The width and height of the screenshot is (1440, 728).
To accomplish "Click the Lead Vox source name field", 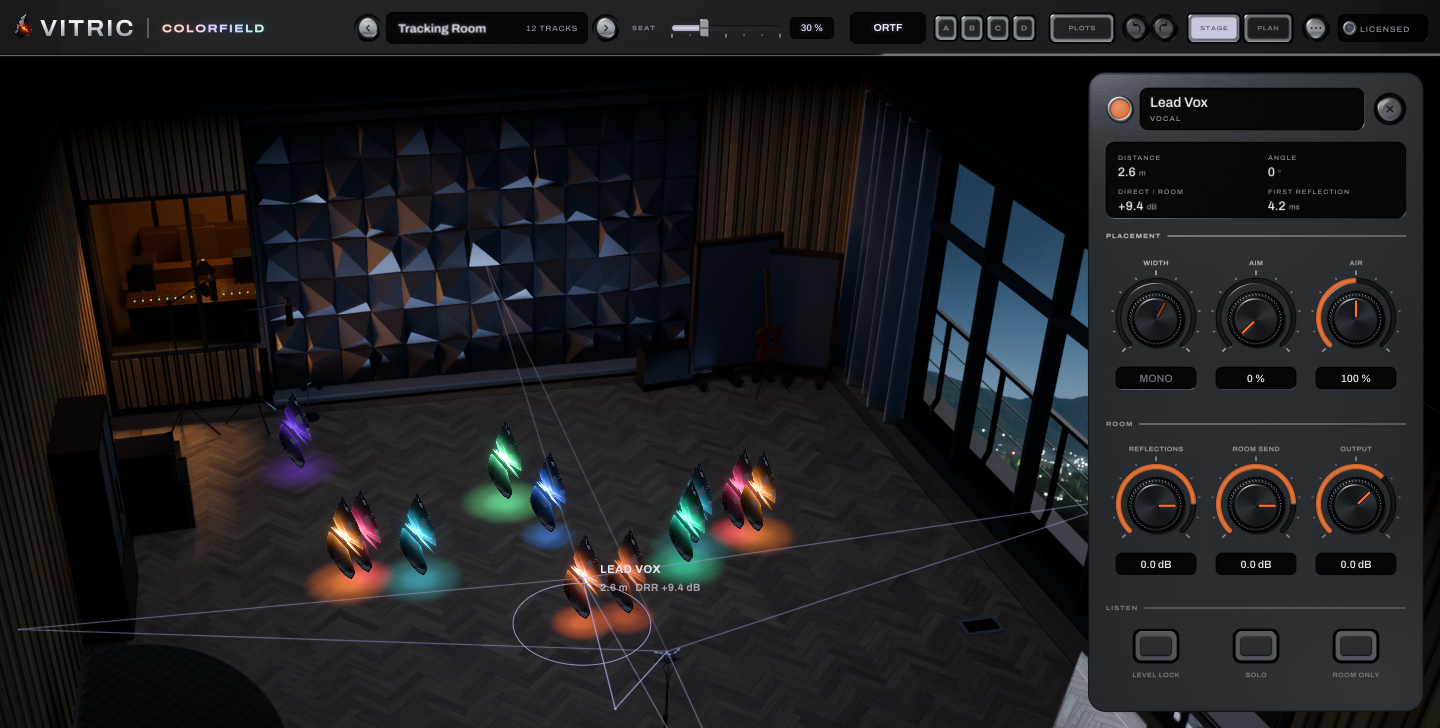I will pyautogui.click(x=1252, y=109).
